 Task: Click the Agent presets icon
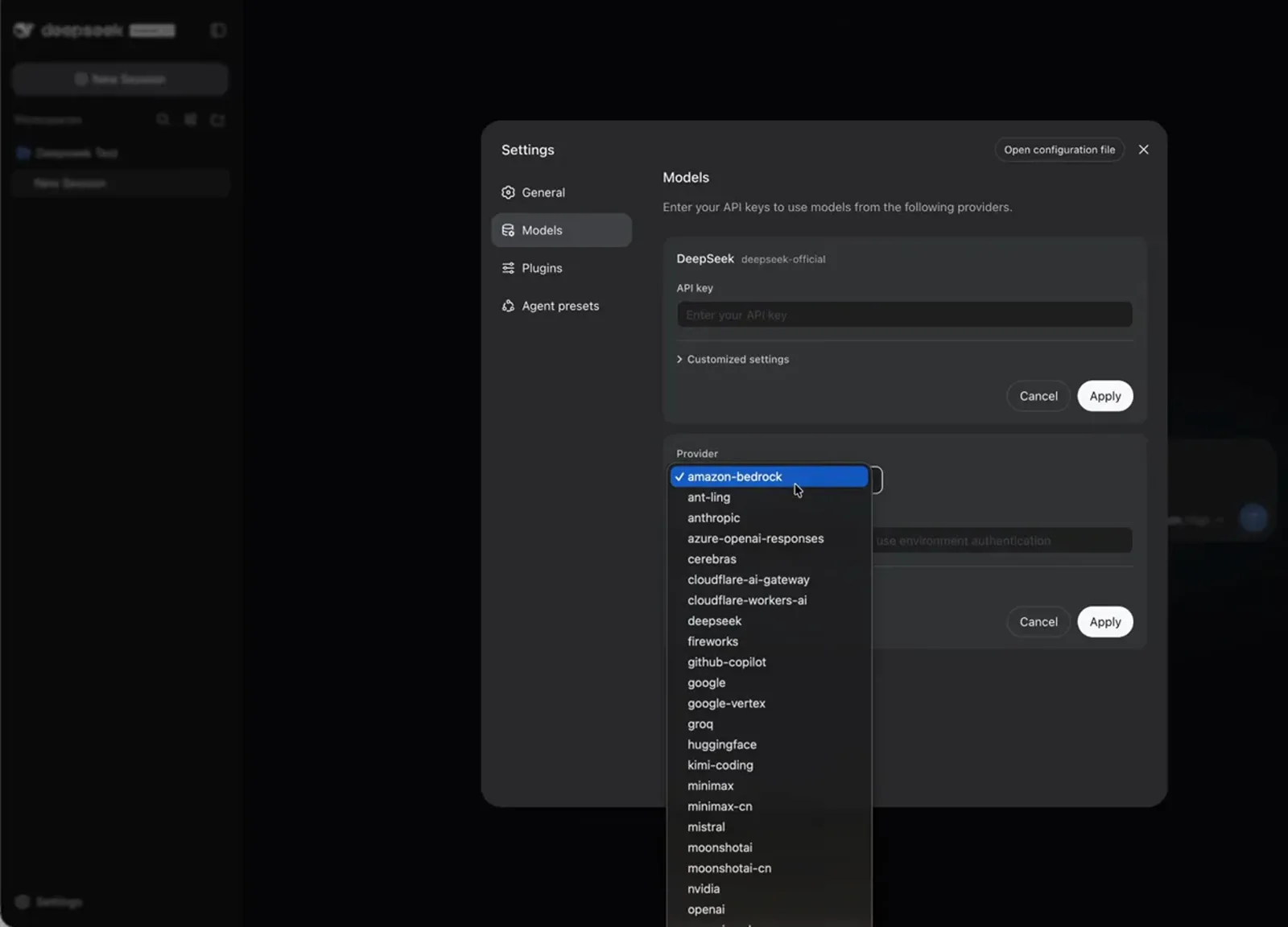tap(508, 306)
